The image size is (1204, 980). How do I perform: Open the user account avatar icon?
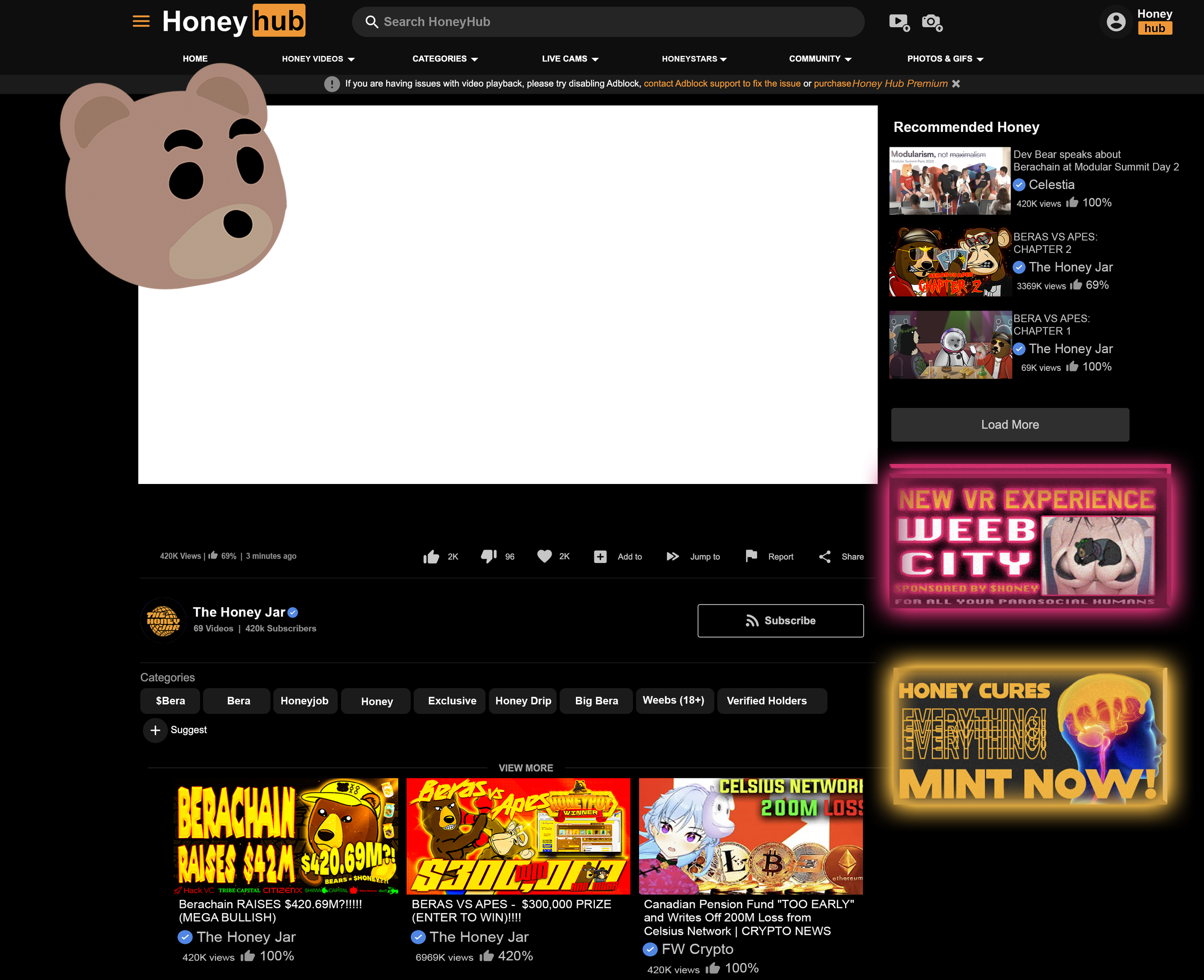1116,22
